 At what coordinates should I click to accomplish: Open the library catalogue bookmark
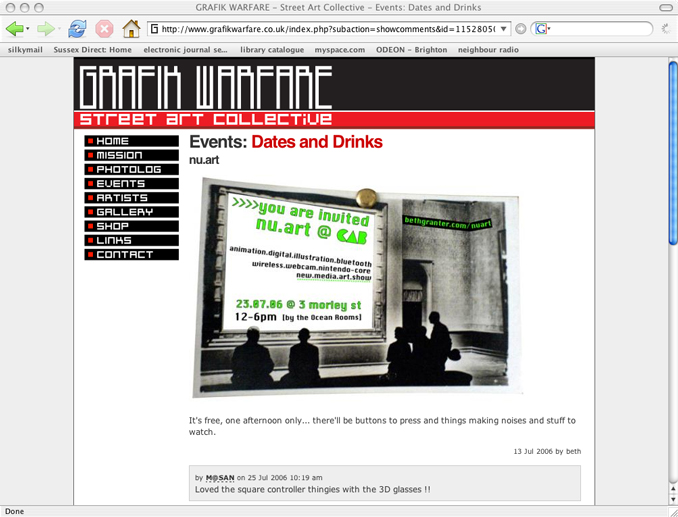272,50
